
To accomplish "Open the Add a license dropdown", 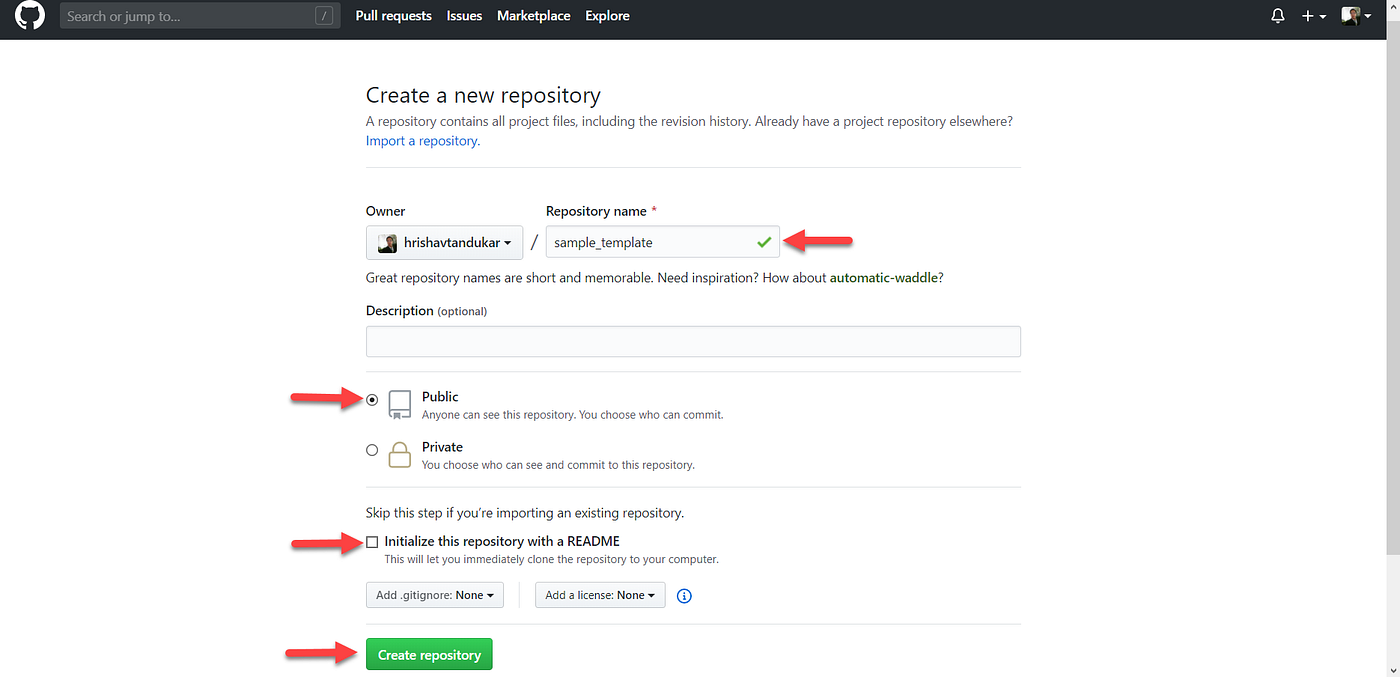I will pos(600,594).
